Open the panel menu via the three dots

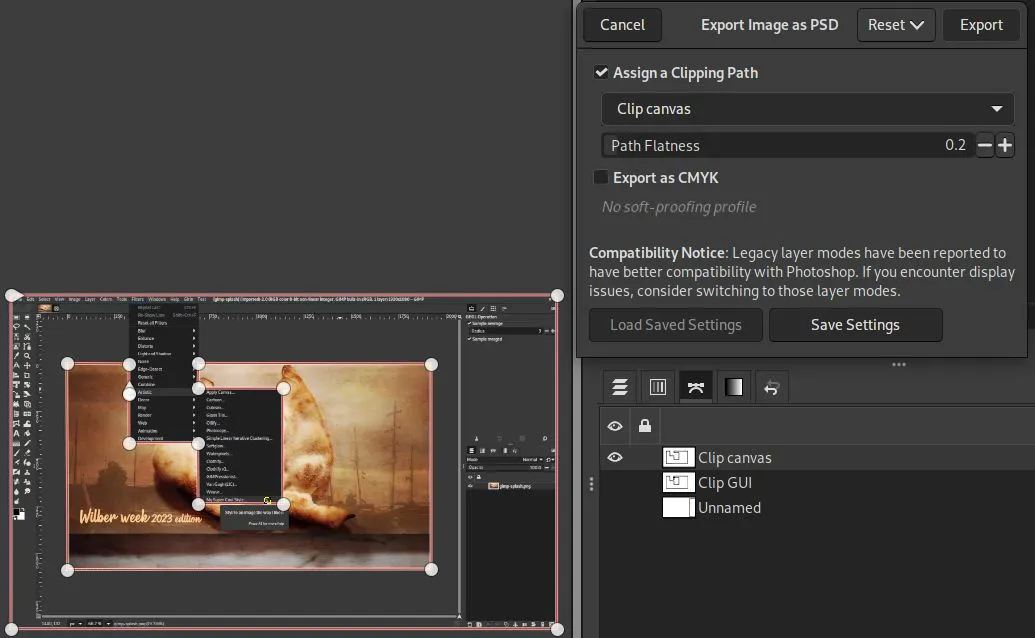click(898, 364)
